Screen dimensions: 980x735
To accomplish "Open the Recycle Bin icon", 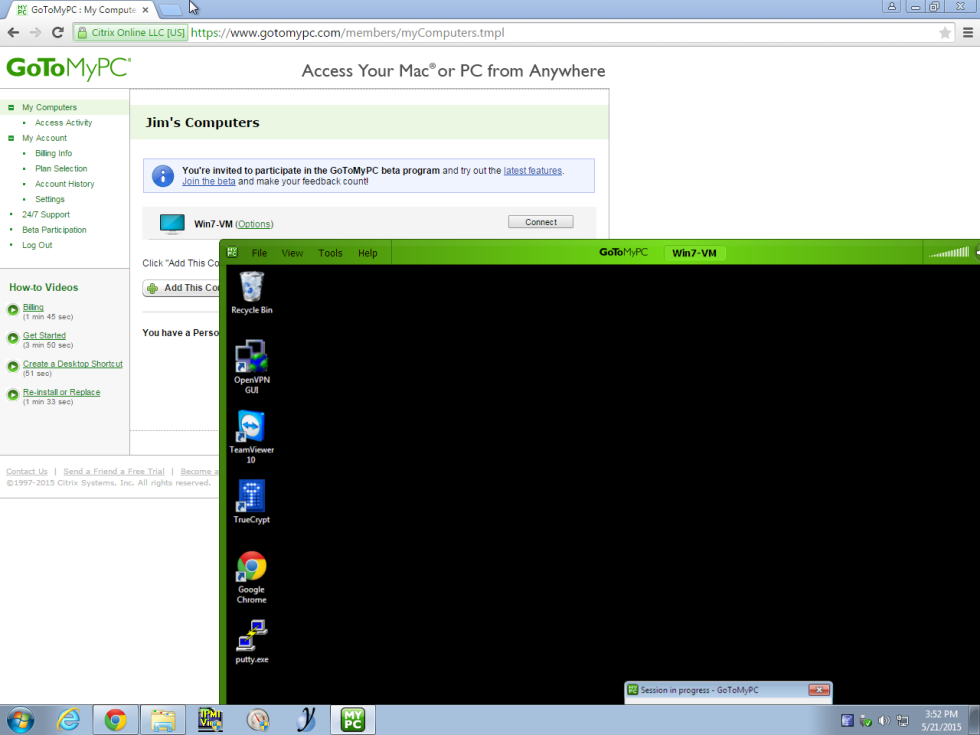I will (252, 287).
